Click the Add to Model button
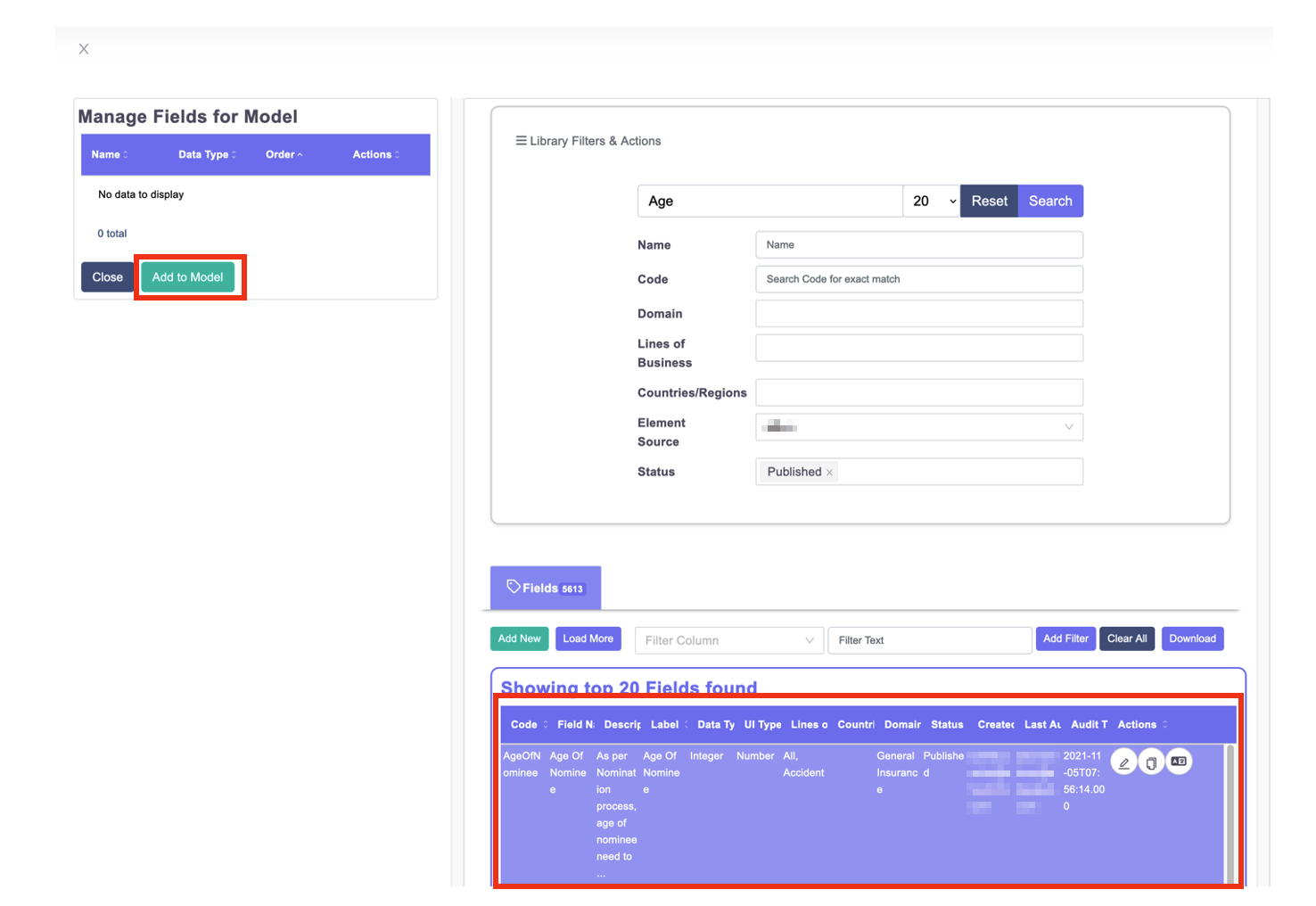The width and height of the screenshot is (1316, 906). [187, 277]
